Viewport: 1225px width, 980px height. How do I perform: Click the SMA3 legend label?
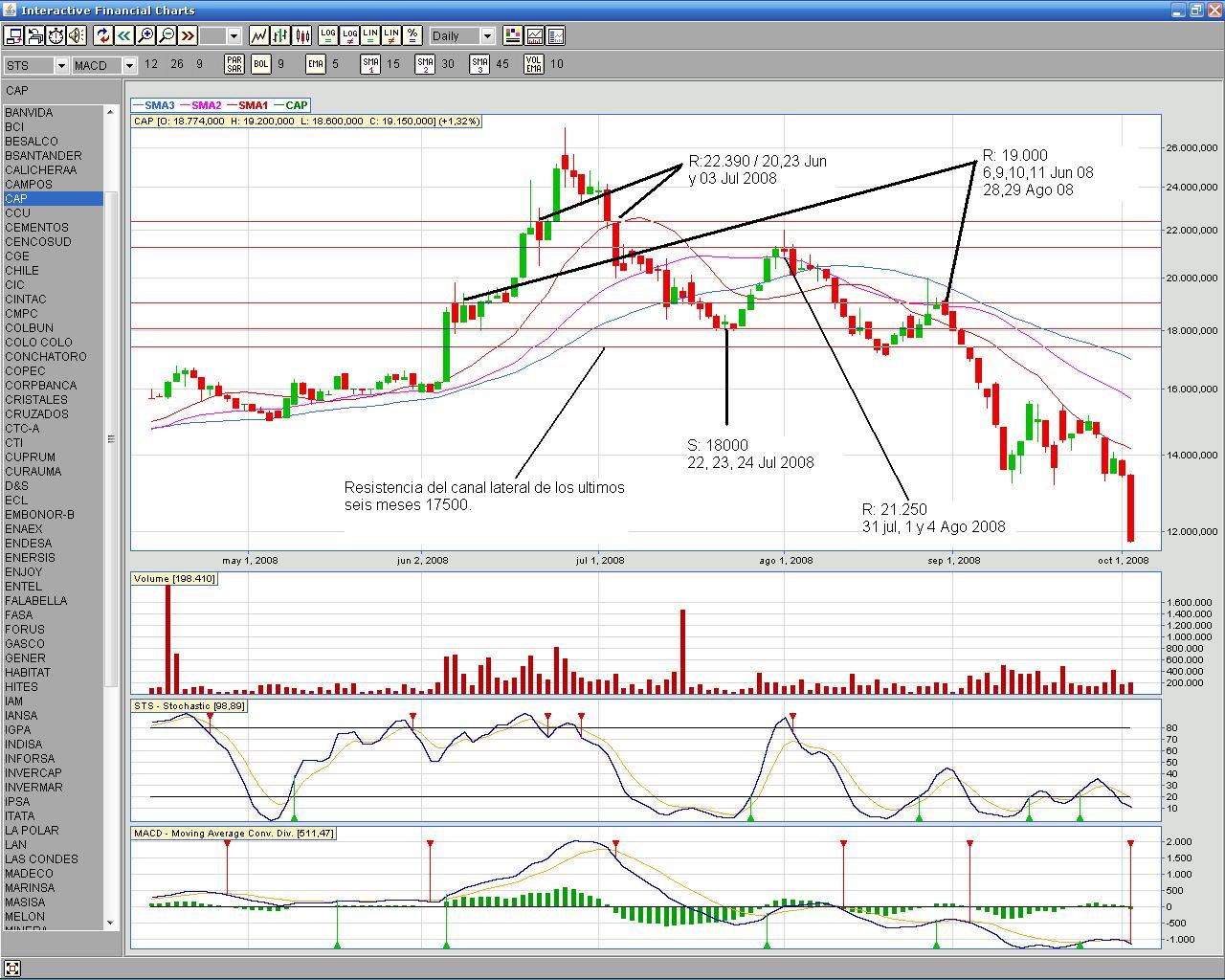tap(159, 105)
